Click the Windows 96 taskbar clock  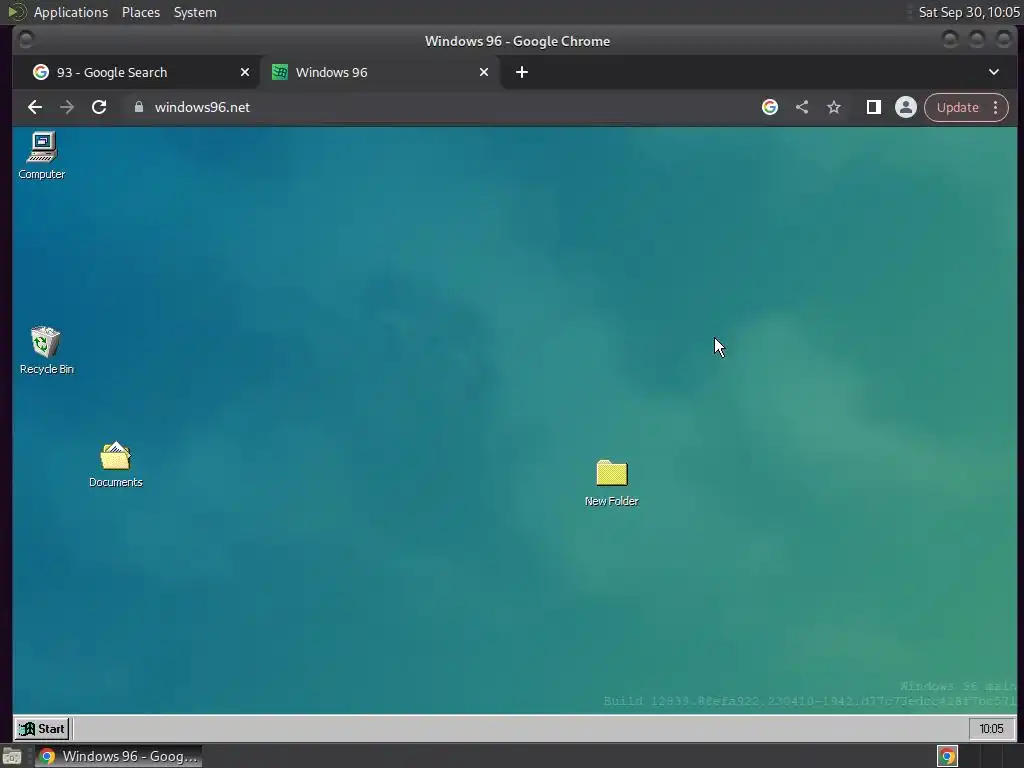click(x=991, y=729)
